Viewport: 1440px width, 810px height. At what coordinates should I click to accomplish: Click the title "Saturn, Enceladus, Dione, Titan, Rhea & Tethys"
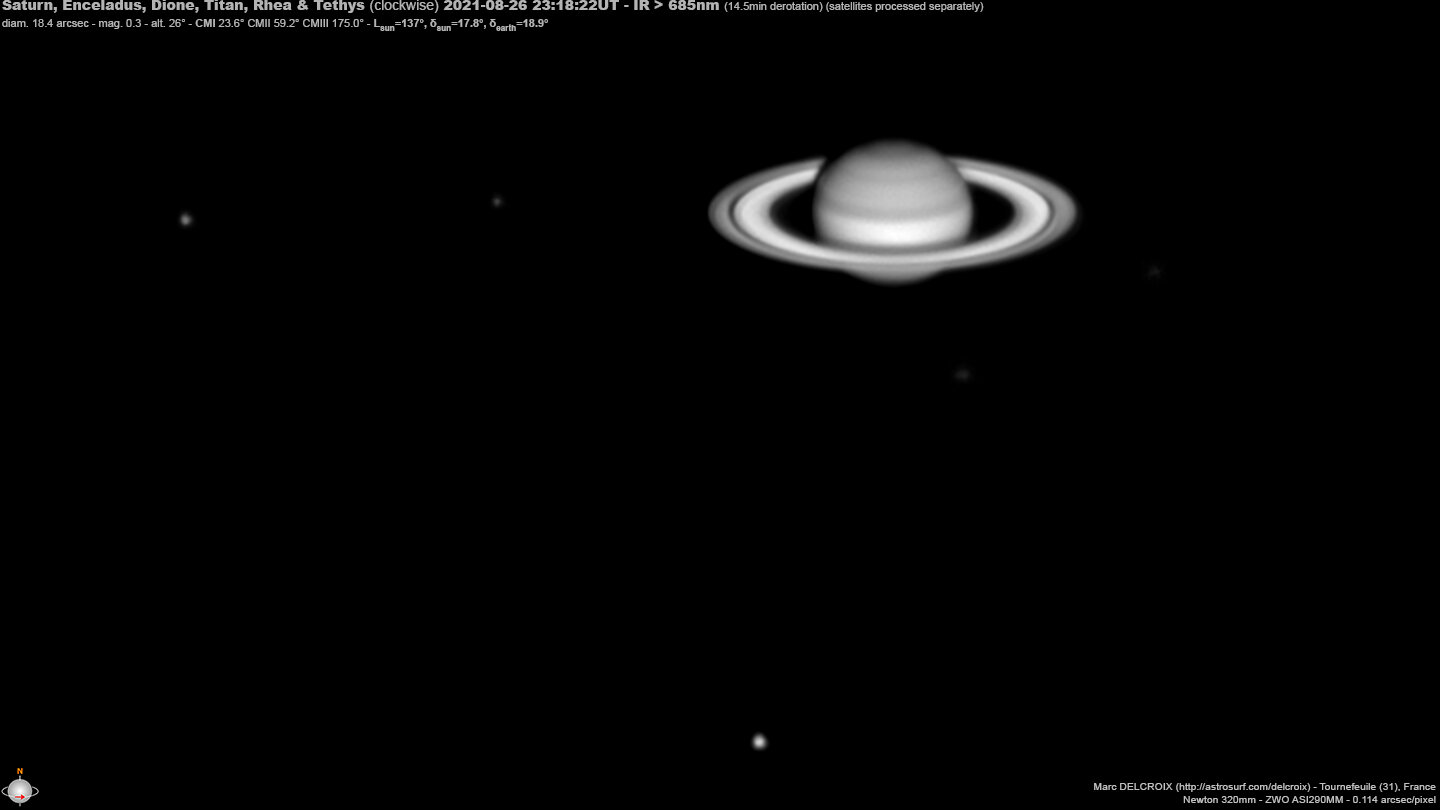click(x=183, y=6)
